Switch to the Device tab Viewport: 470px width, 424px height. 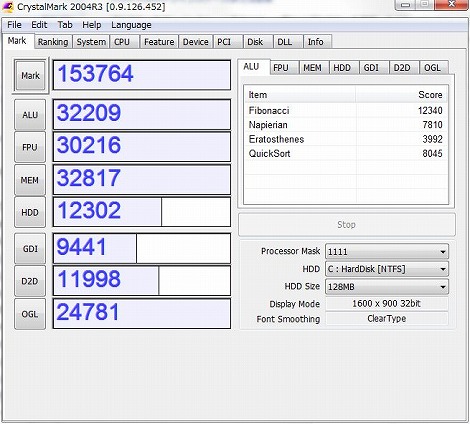click(x=195, y=42)
